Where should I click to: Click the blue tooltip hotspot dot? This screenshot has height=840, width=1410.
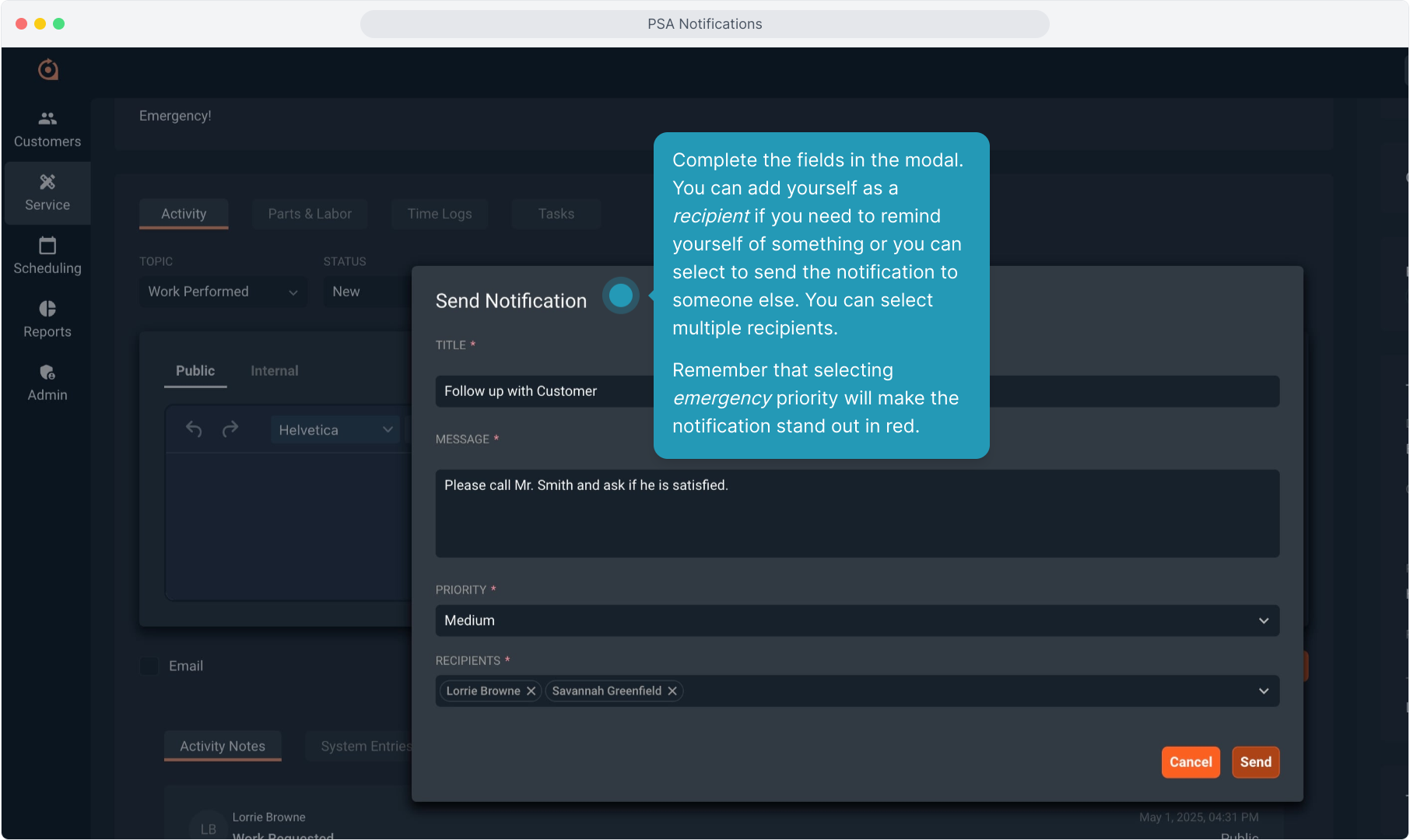[621, 296]
